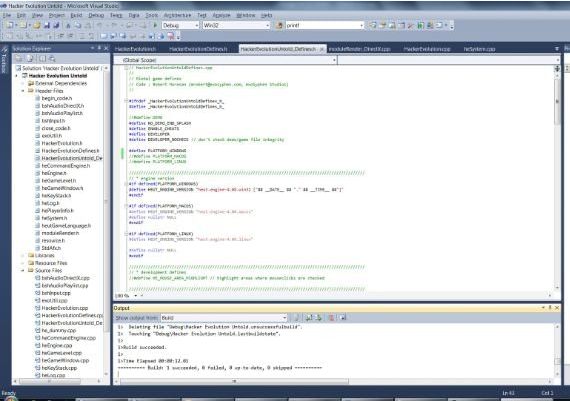Select bshInput.cpp source file

coord(56,293)
